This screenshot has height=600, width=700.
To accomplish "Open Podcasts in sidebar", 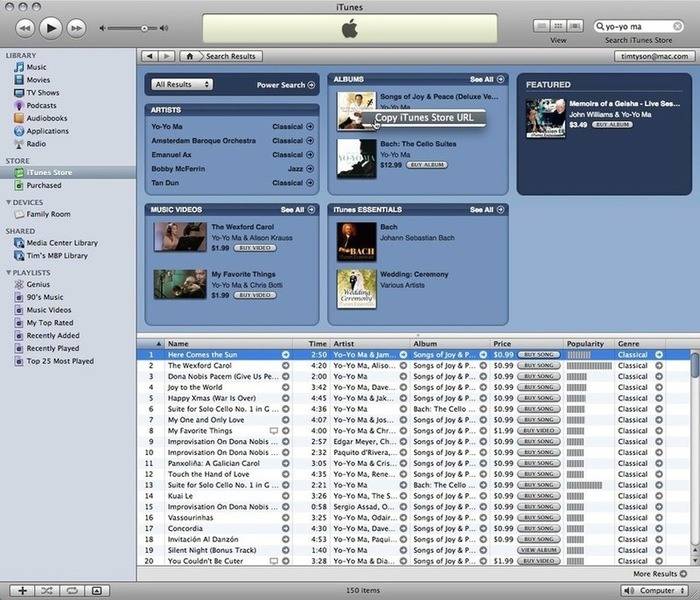I will coord(41,105).
